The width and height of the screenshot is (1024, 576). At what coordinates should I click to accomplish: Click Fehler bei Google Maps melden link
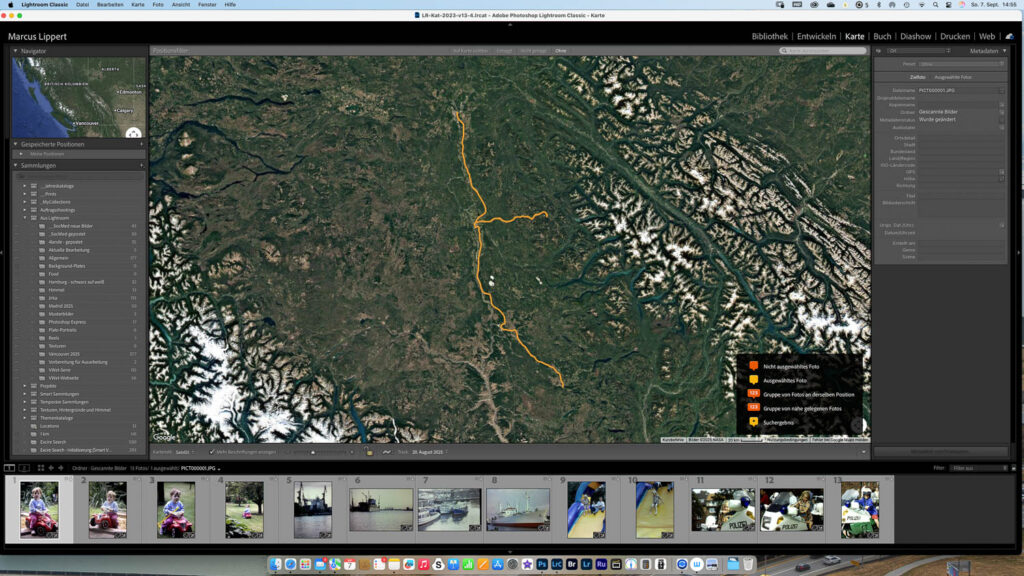point(839,440)
